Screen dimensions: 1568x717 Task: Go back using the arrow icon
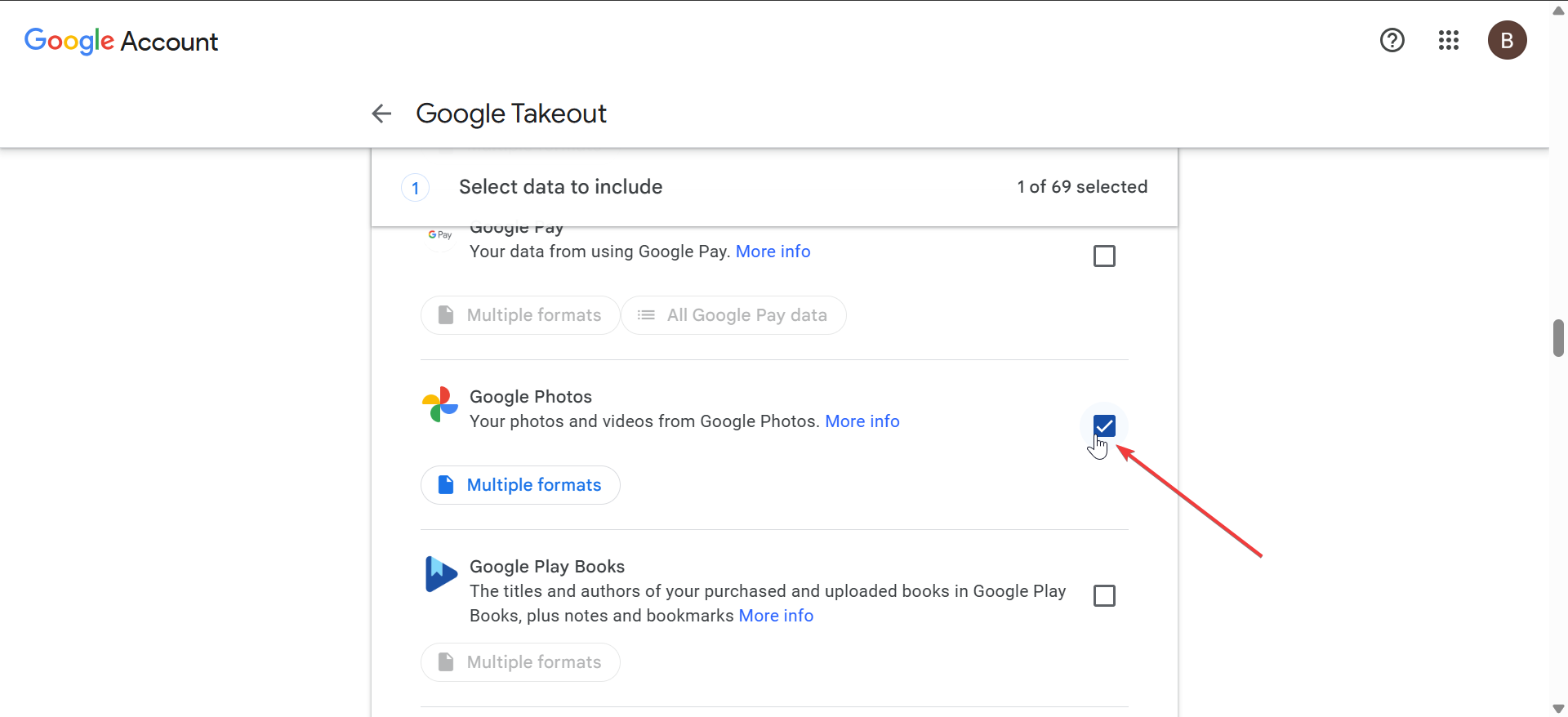381,114
